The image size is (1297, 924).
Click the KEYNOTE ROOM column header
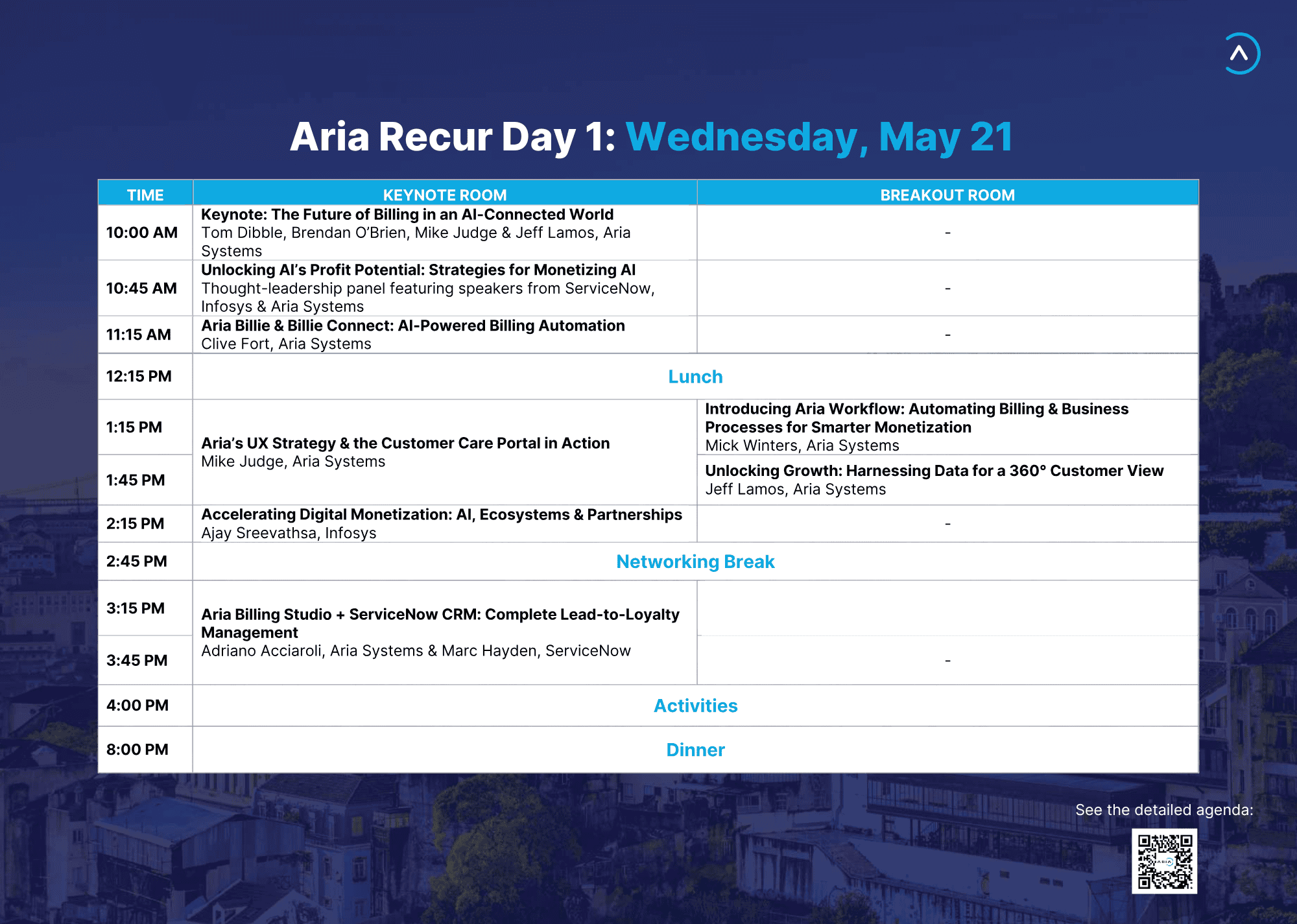[x=445, y=194]
